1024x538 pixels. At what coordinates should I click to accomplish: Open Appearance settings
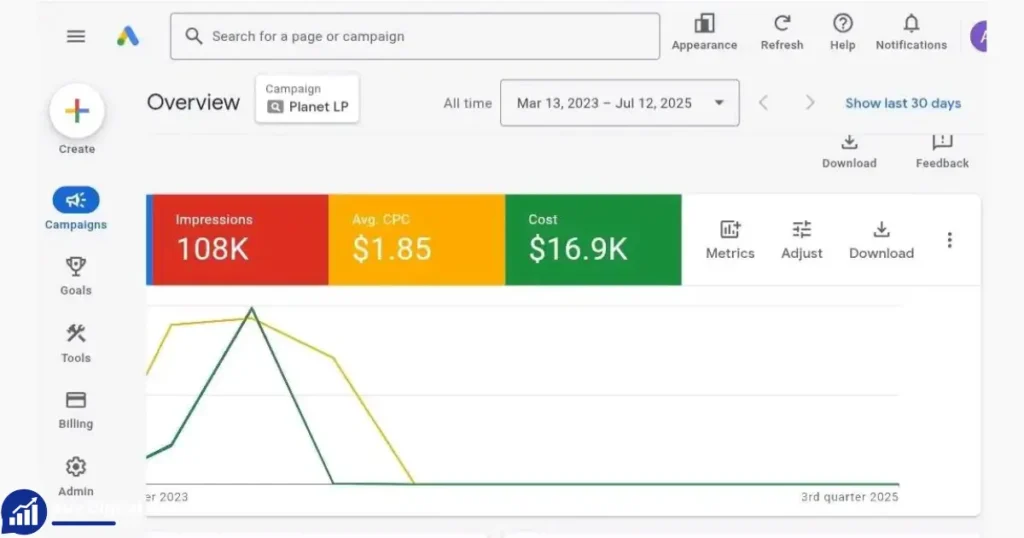click(x=704, y=33)
